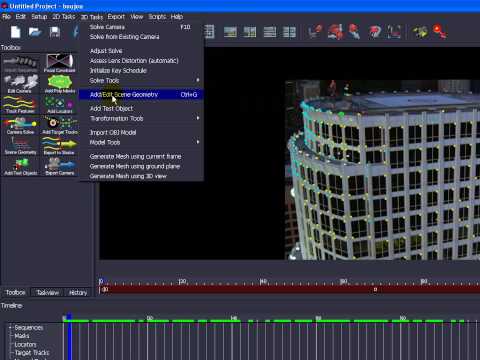Choose the Add Poly Masks toolbox tool

point(60,83)
